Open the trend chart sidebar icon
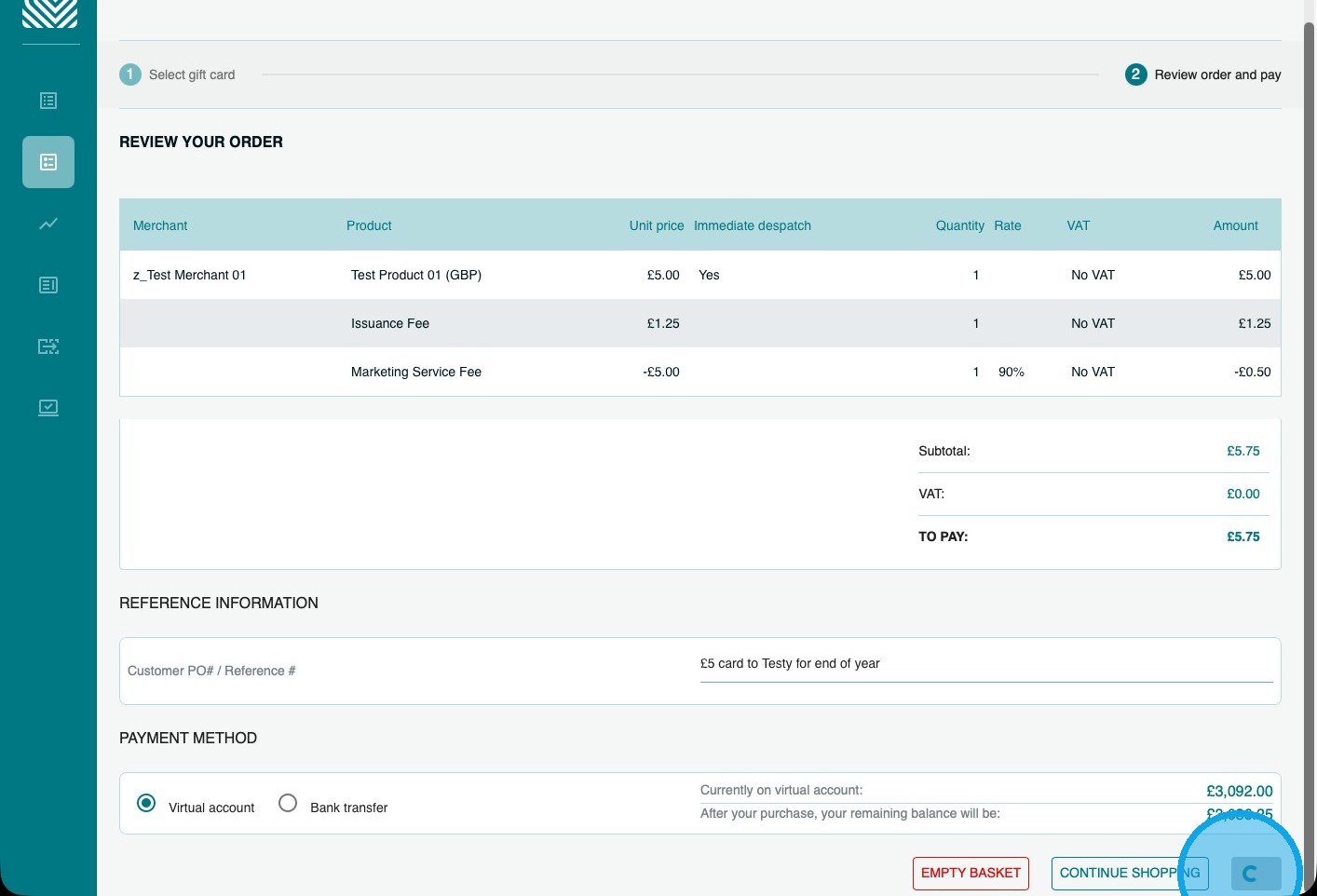1317x896 pixels. (48, 224)
